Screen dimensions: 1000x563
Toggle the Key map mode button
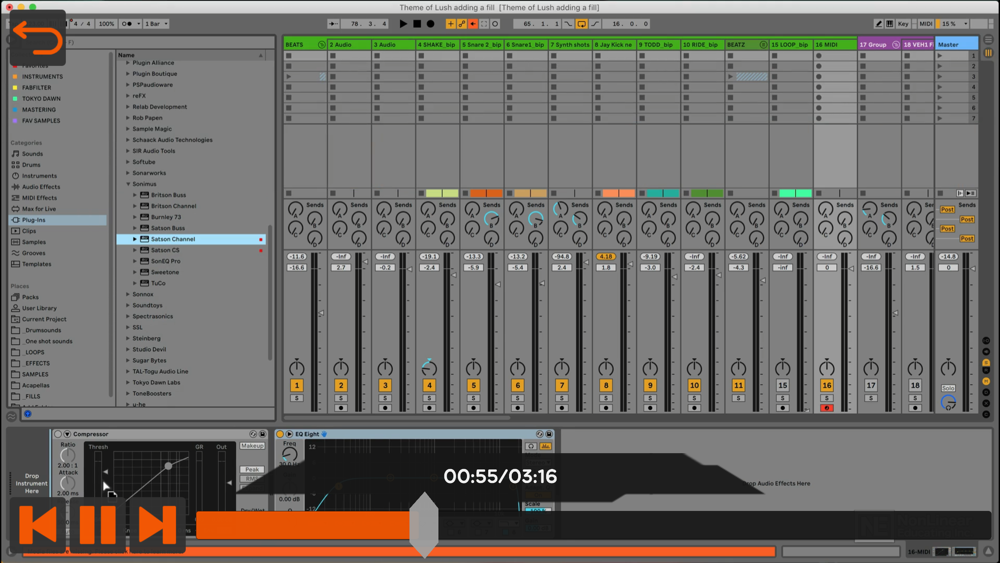[903, 24]
